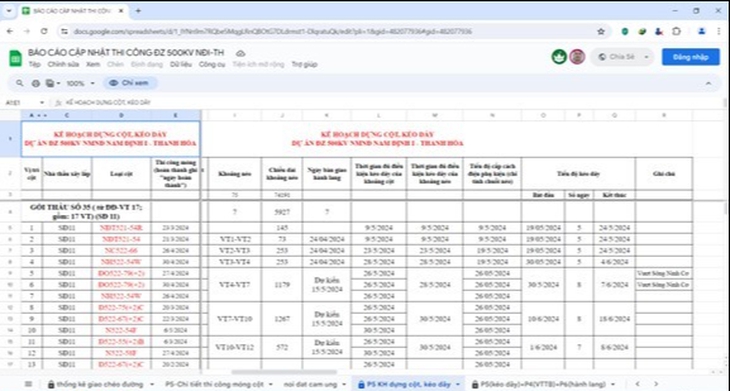Select column K header
730x391 pixels.
coord(326,115)
